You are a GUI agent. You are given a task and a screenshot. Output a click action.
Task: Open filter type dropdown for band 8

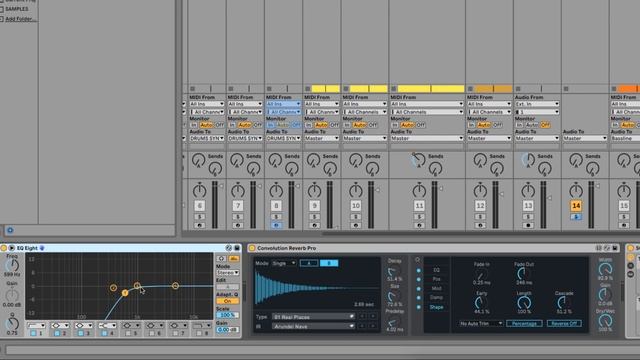(202, 326)
